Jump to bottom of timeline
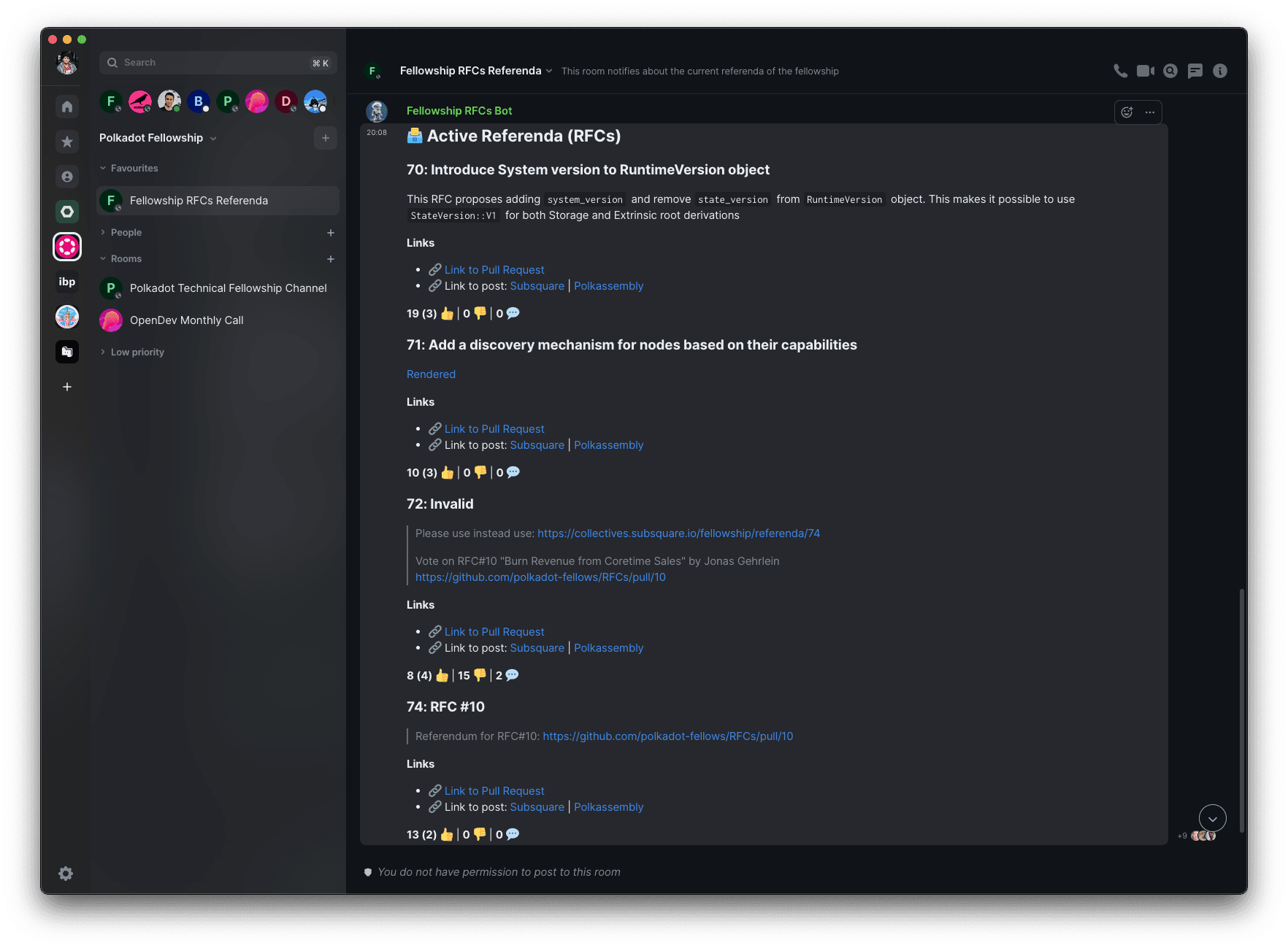Viewport: 1288px width, 948px height. coord(1212,819)
